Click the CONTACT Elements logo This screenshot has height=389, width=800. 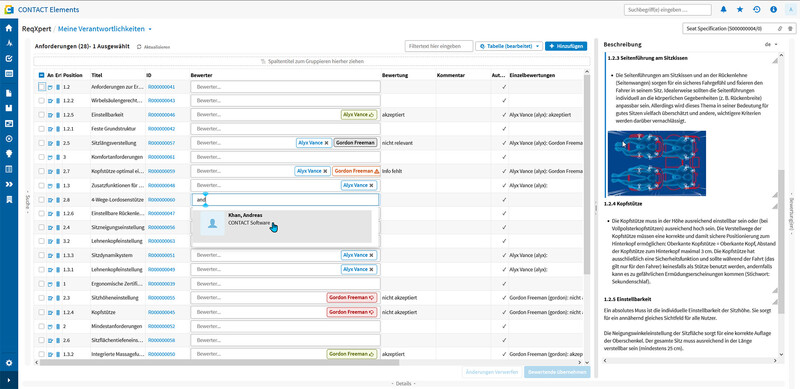(x=9, y=9)
